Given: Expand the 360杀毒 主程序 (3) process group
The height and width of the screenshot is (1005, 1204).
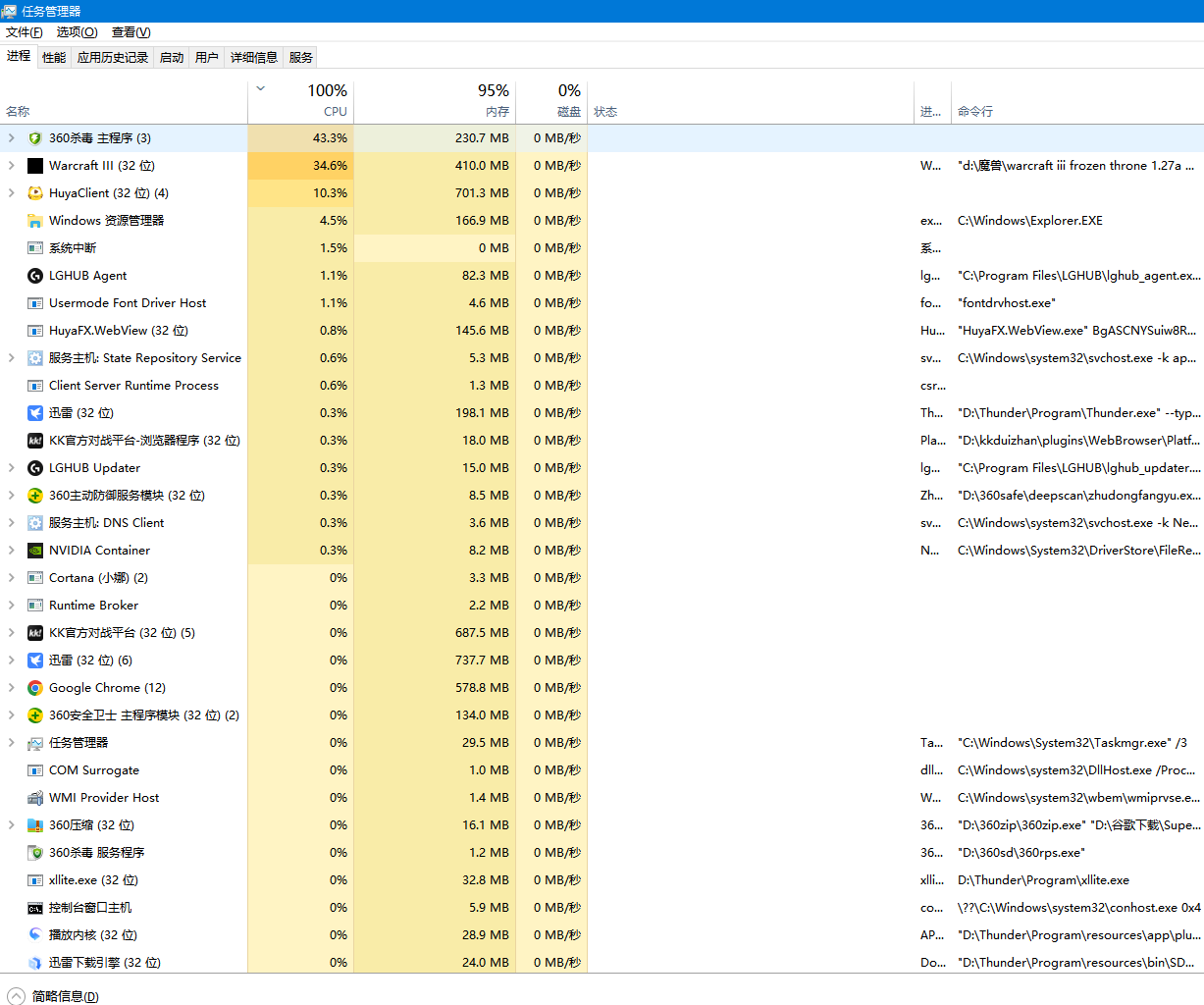Looking at the screenshot, I should (12, 138).
